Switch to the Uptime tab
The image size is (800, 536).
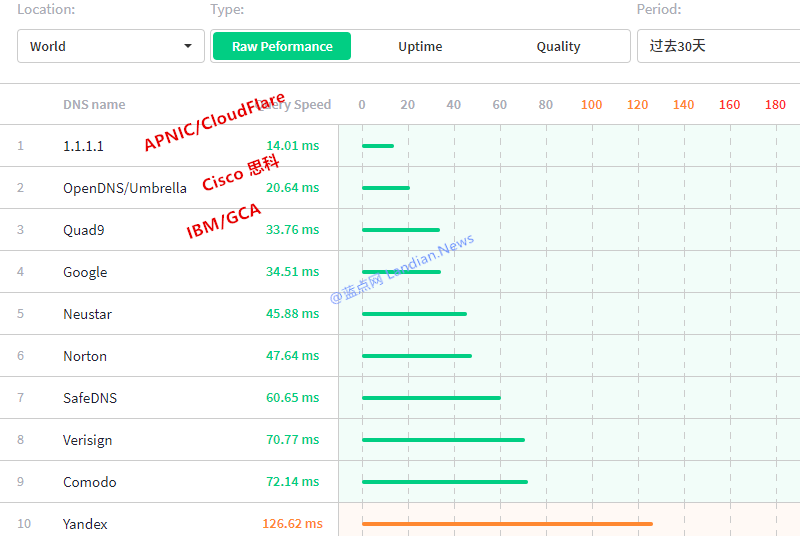point(420,46)
